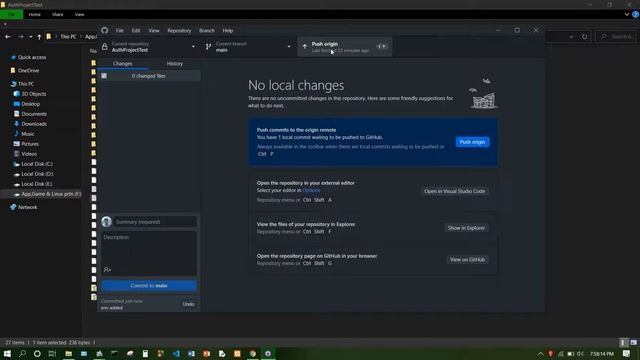This screenshot has width=640, height=360.
Task: Click File Explorer refresh icon
Action: pos(584,37)
